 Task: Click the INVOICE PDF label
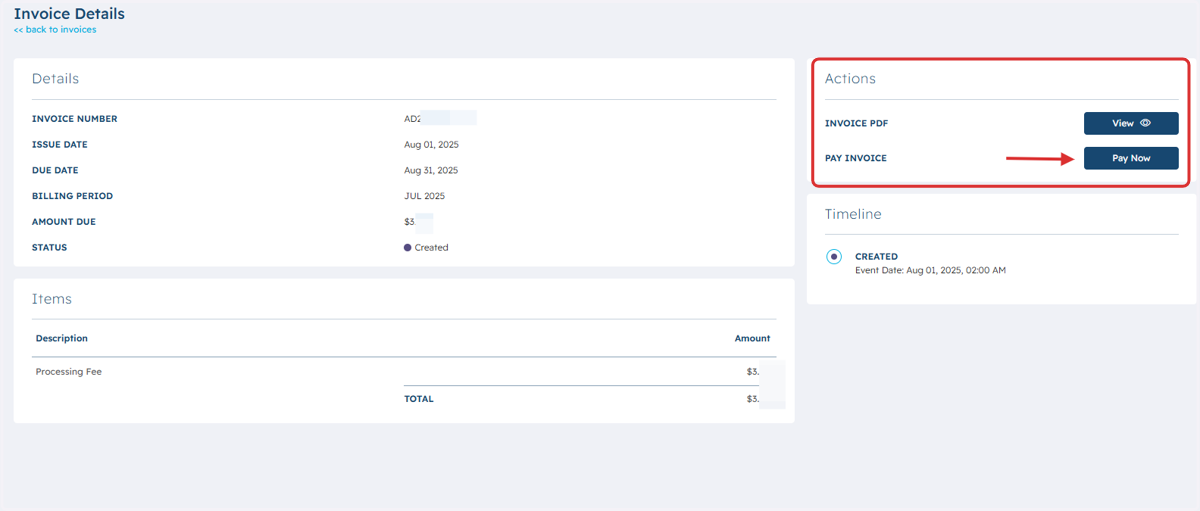(856, 124)
